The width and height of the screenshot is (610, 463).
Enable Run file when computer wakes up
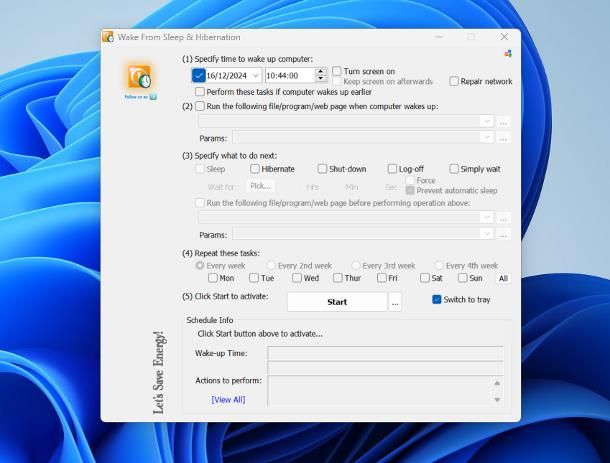pos(200,106)
